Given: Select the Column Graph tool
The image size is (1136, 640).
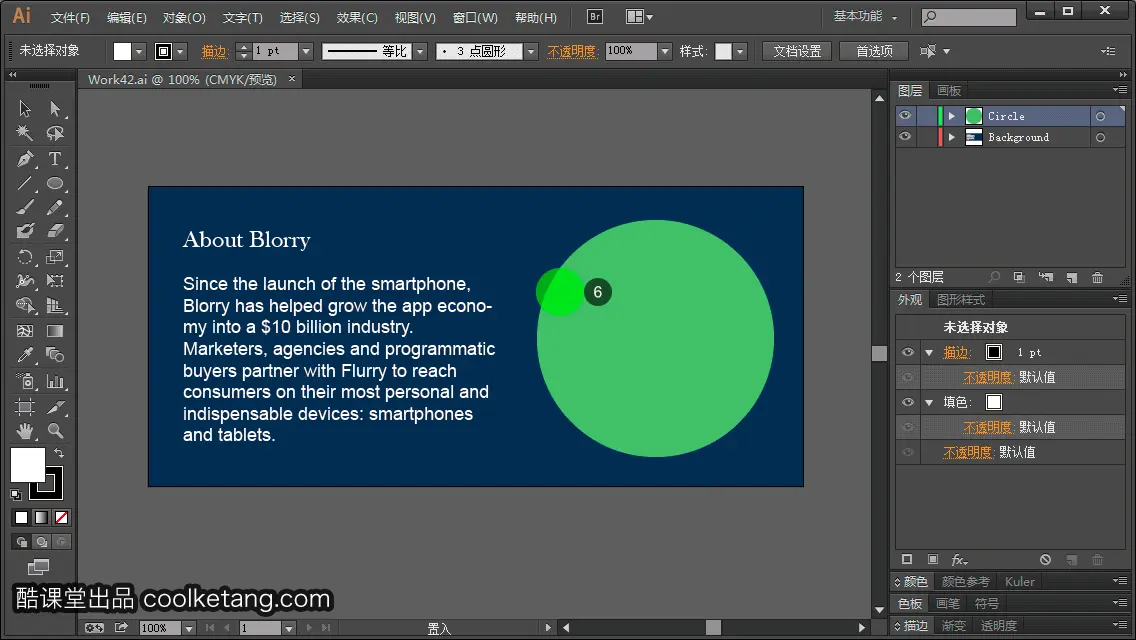Looking at the screenshot, I should (x=55, y=381).
